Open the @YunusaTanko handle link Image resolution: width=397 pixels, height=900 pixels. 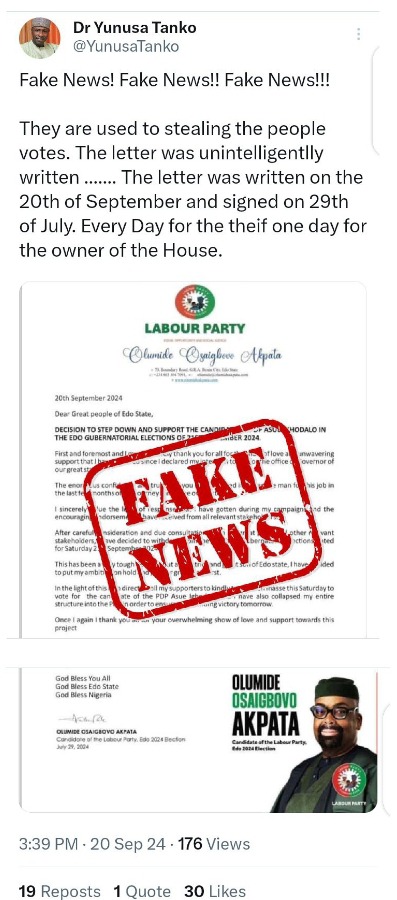pyautogui.click(x=126, y=46)
